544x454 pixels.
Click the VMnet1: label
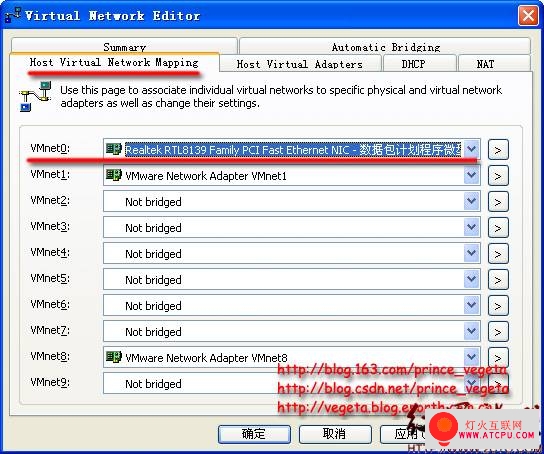tap(50, 174)
